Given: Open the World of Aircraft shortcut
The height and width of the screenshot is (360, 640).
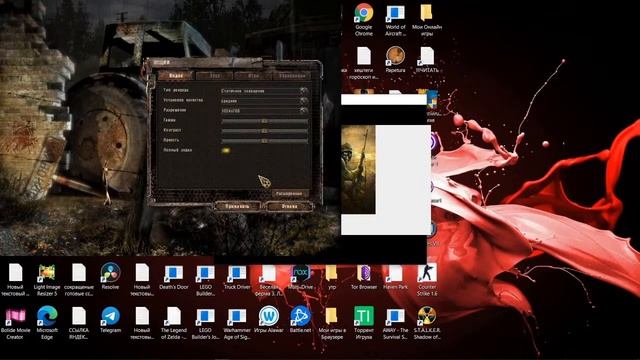Looking at the screenshot, I should pyautogui.click(x=395, y=18).
